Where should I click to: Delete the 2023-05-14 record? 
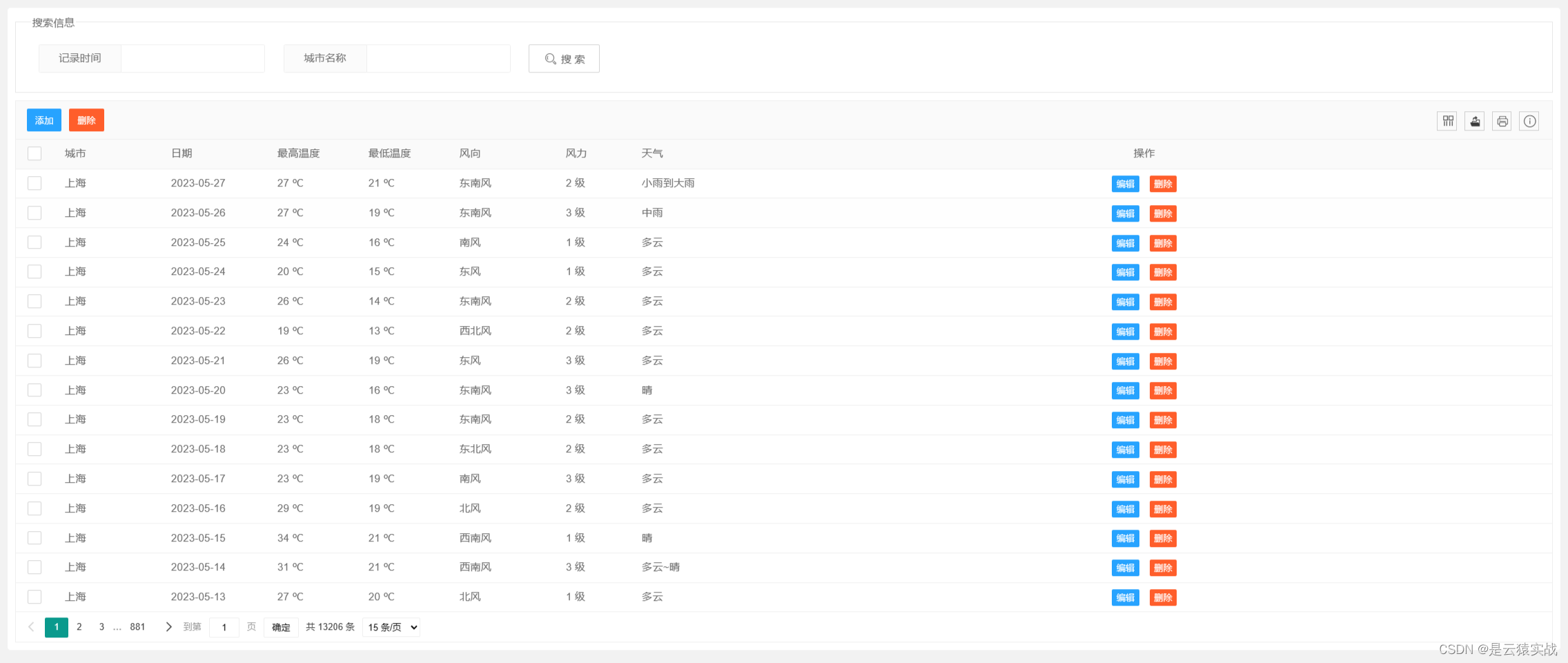1163,568
